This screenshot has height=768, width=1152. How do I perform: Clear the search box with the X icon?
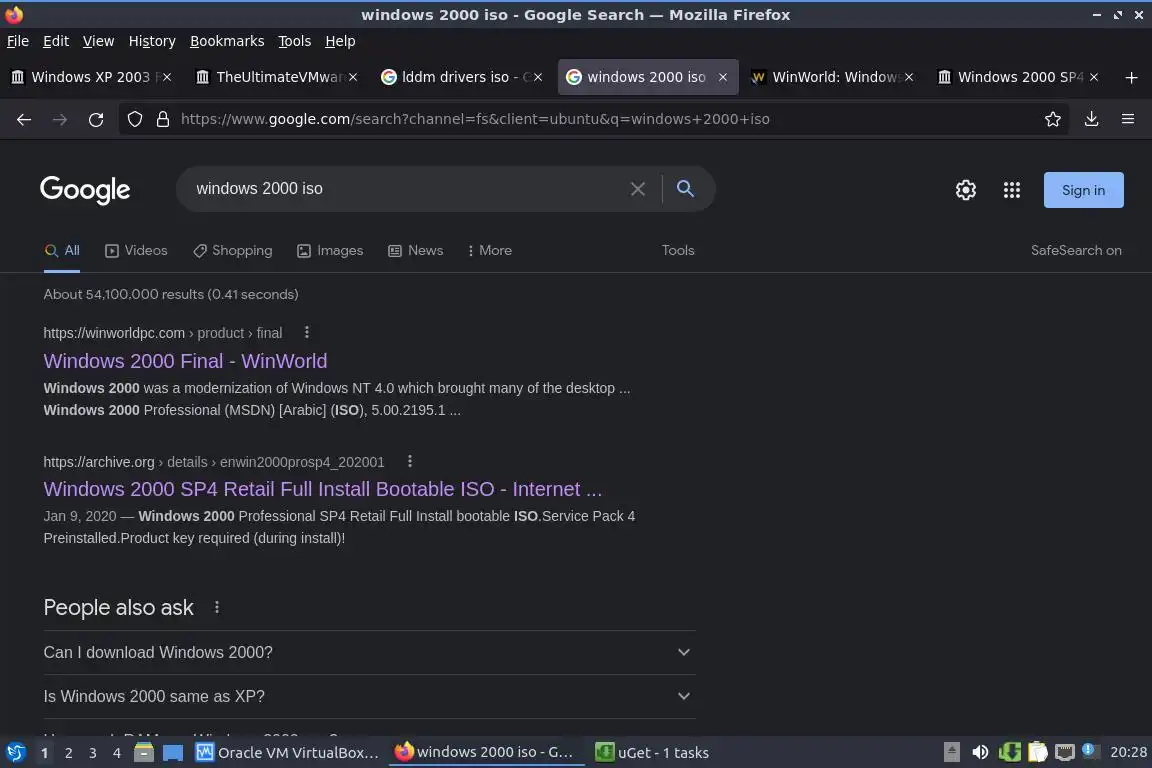point(638,189)
